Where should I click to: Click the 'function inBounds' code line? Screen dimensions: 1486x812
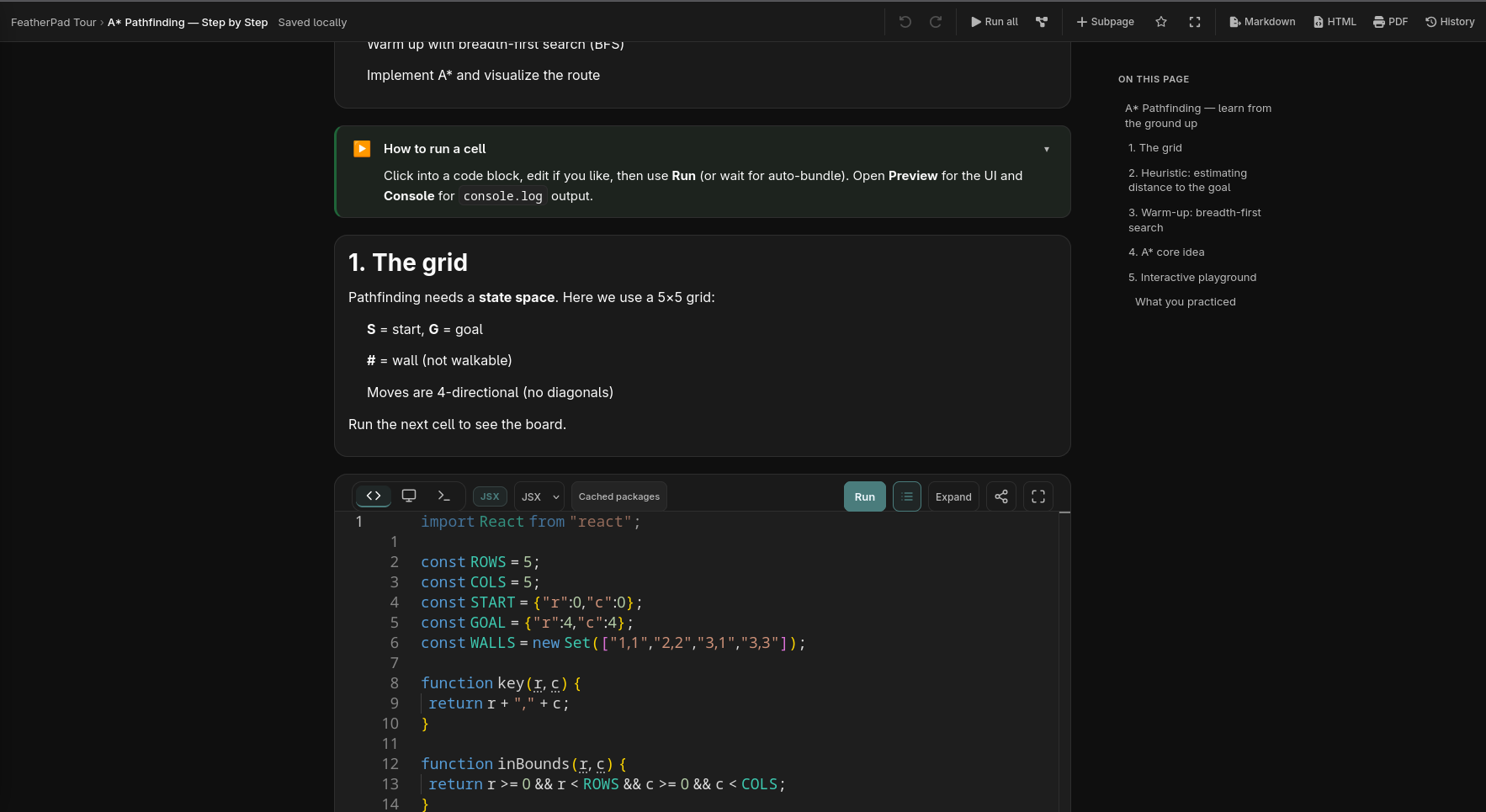523,764
